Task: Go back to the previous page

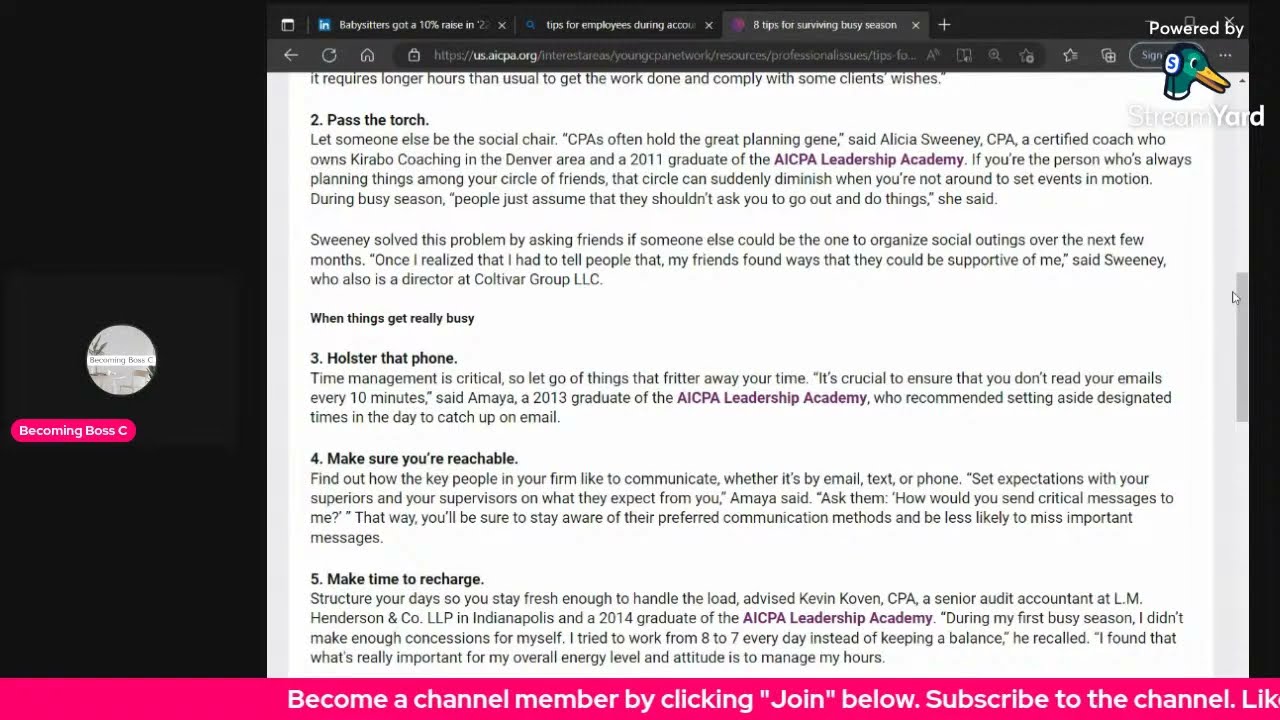Action: (x=291, y=55)
